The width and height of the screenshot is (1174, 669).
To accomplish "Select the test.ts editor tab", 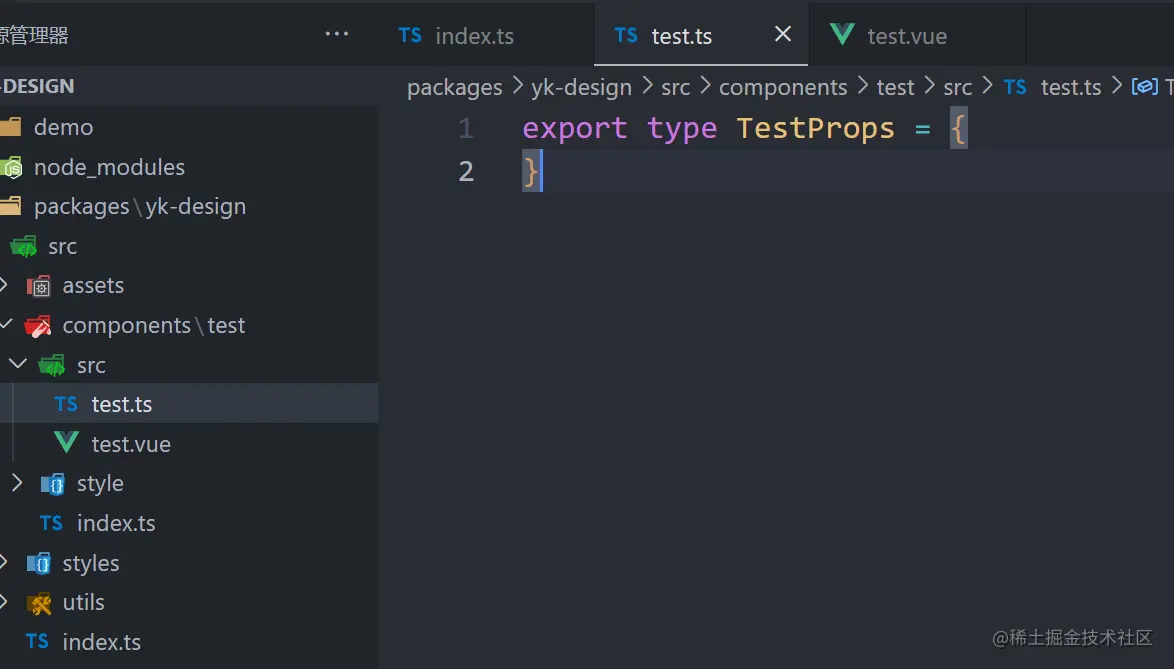I will pyautogui.click(x=701, y=35).
